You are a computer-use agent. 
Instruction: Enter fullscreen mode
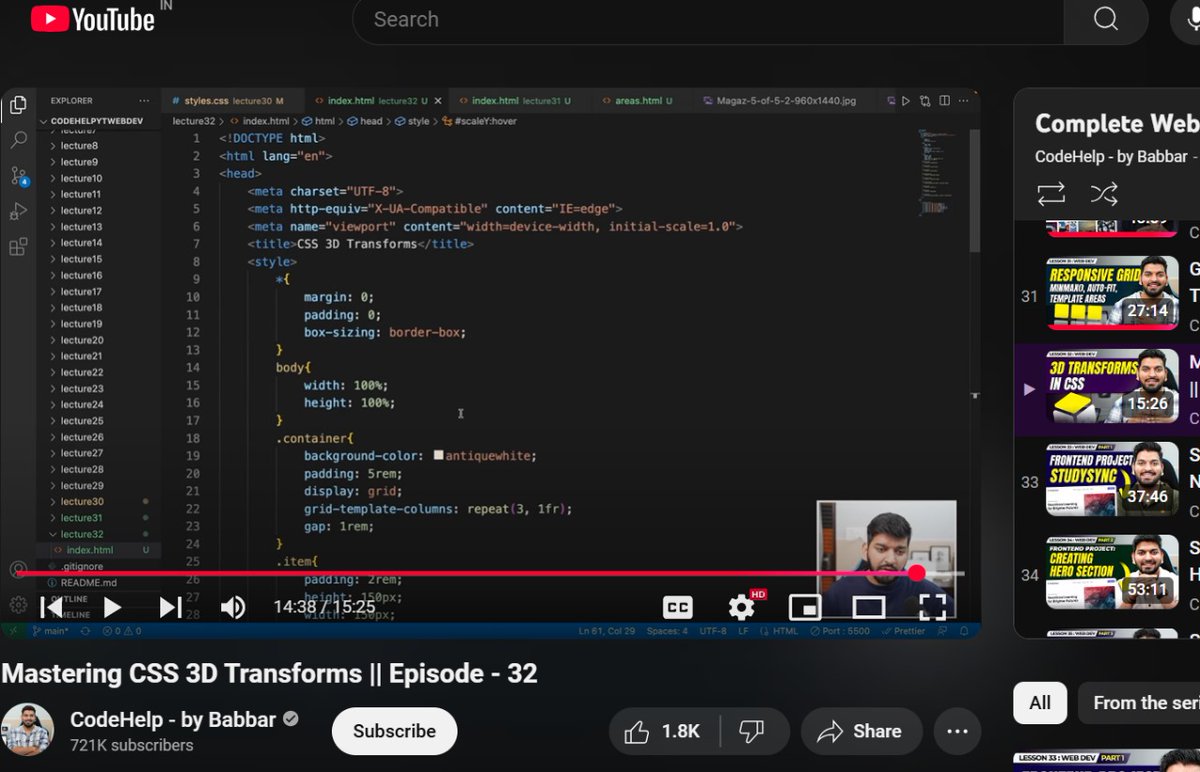pyautogui.click(x=932, y=606)
